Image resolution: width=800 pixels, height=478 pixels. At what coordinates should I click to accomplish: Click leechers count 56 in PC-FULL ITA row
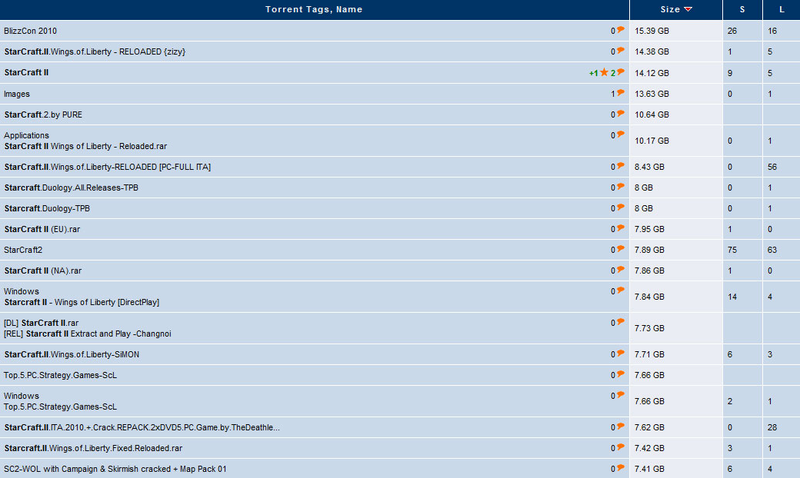[772, 167]
